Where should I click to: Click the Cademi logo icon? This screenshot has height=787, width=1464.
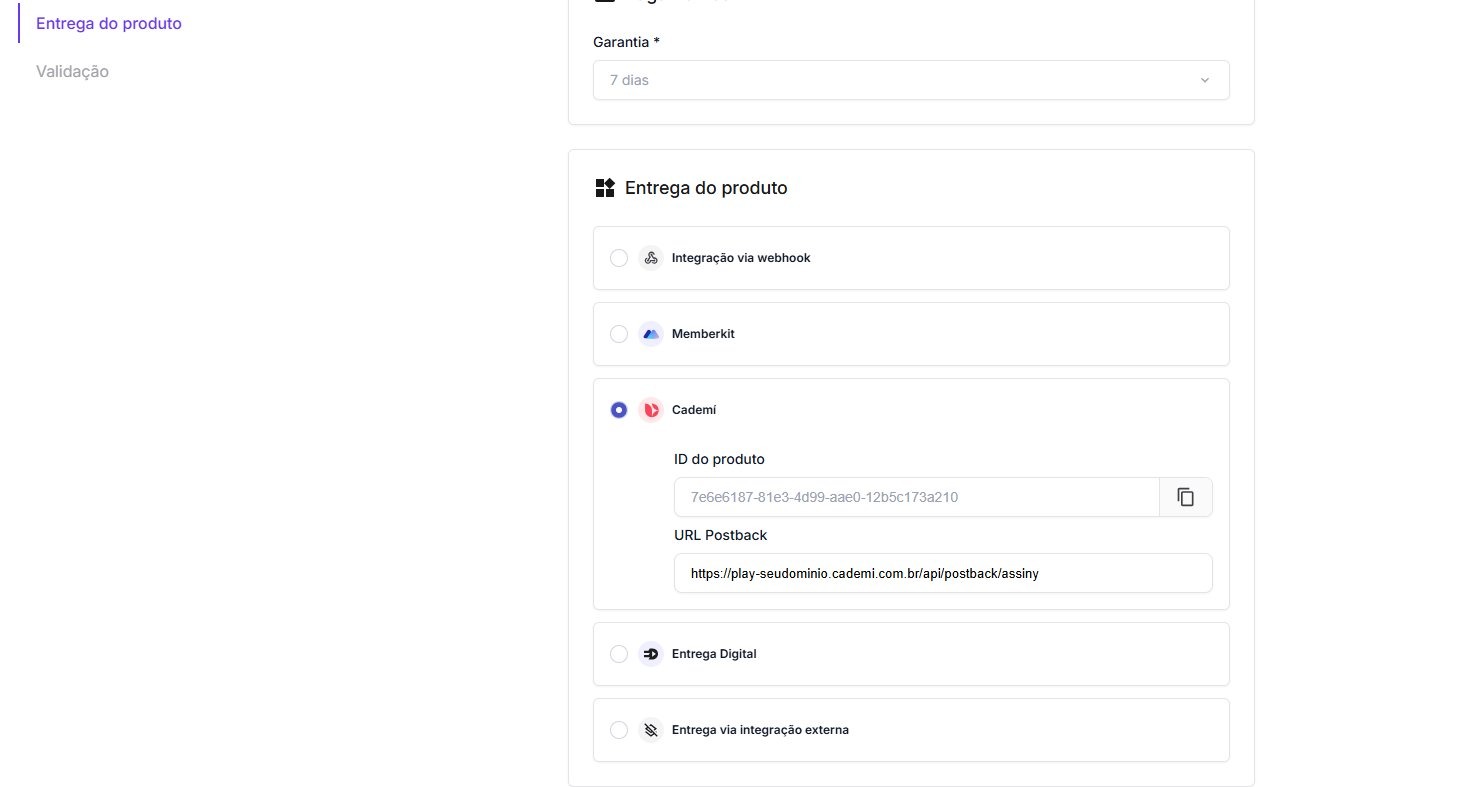click(651, 410)
